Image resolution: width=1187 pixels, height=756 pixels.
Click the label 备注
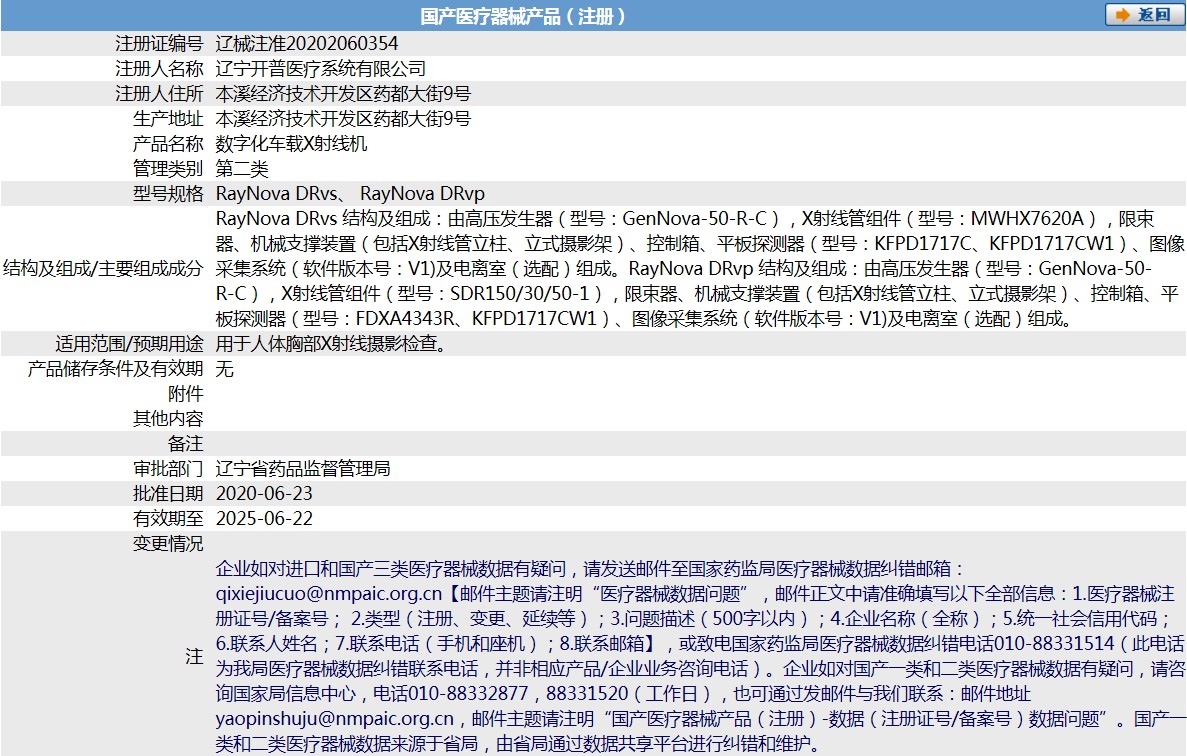point(185,443)
